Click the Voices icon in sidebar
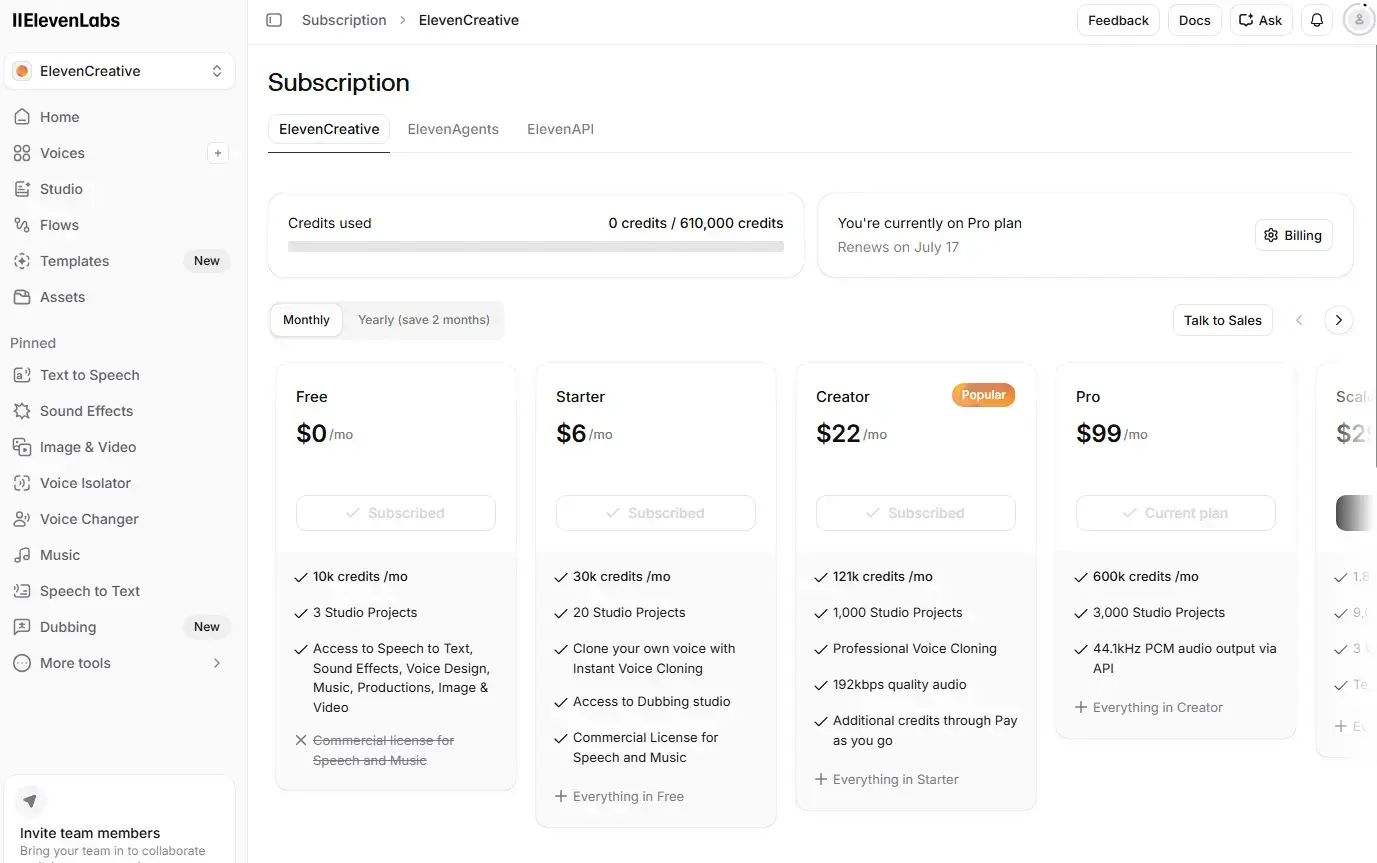 click(x=21, y=153)
